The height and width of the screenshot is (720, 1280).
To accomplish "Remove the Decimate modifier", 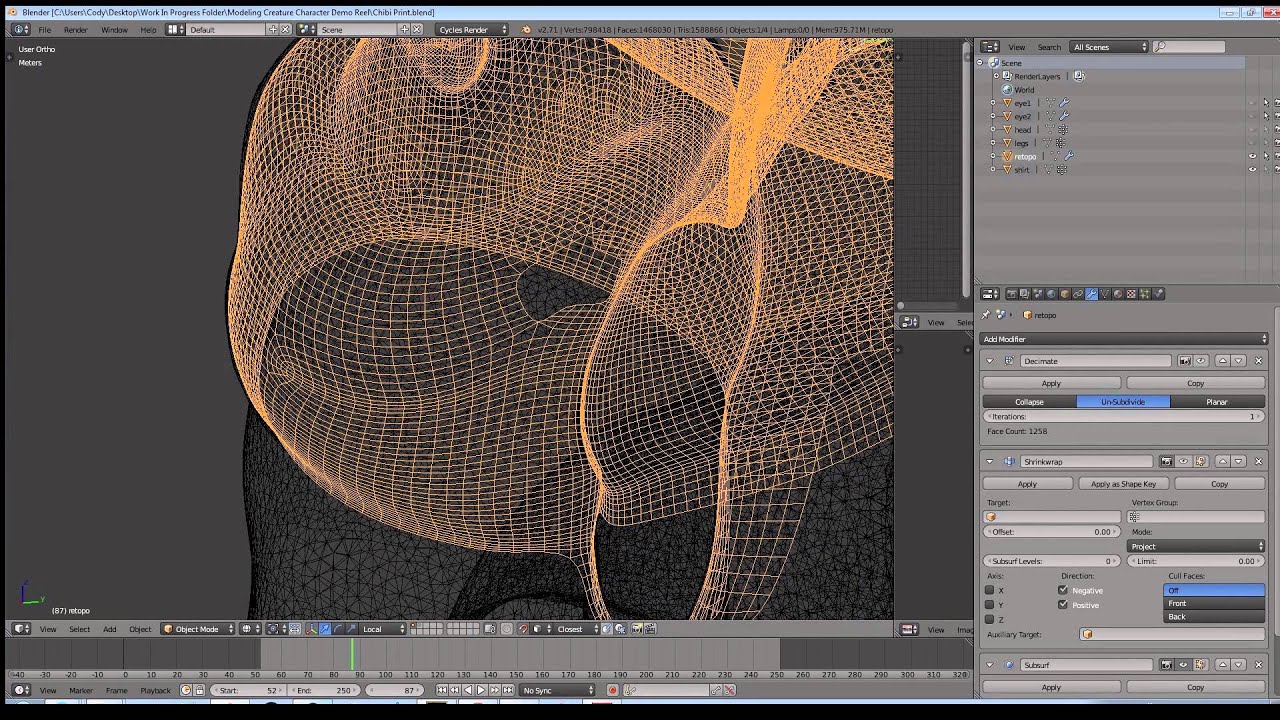I will coord(1258,361).
